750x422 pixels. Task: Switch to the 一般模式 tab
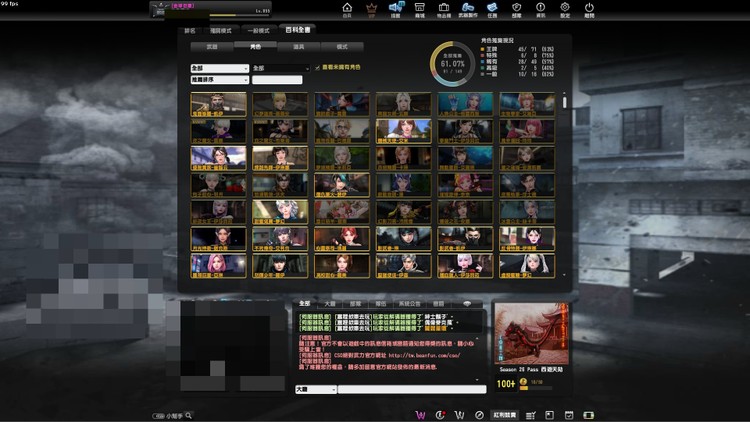[258, 31]
